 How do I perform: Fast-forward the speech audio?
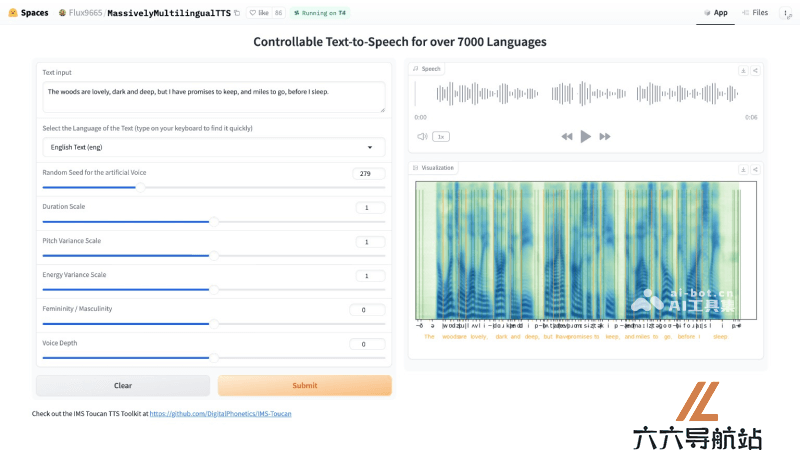pyautogui.click(x=605, y=137)
